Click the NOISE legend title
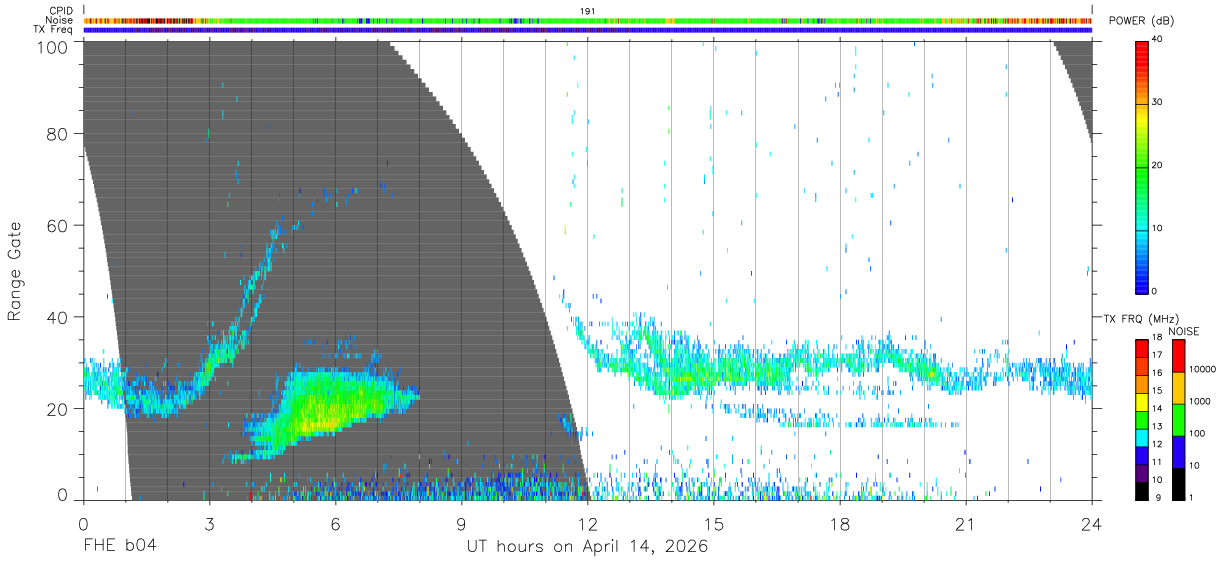Screen dimensions: 1228x567 coord(1184,331)
